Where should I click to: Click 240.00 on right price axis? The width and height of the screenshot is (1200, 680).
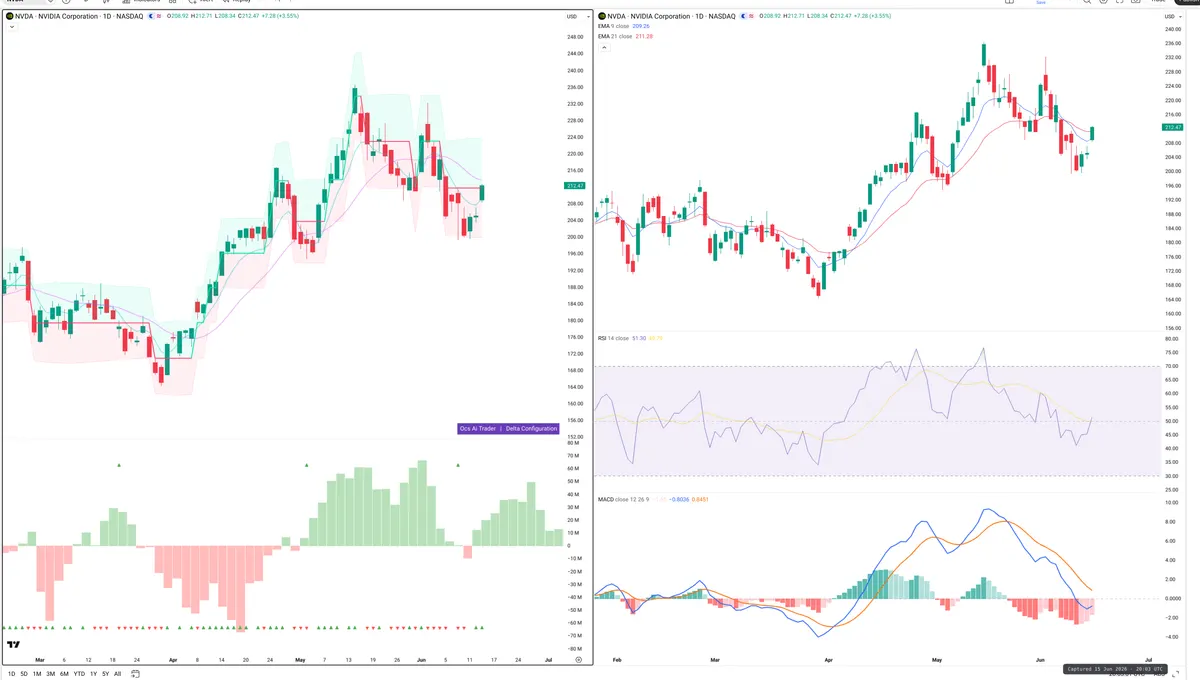coord(1173,29)
